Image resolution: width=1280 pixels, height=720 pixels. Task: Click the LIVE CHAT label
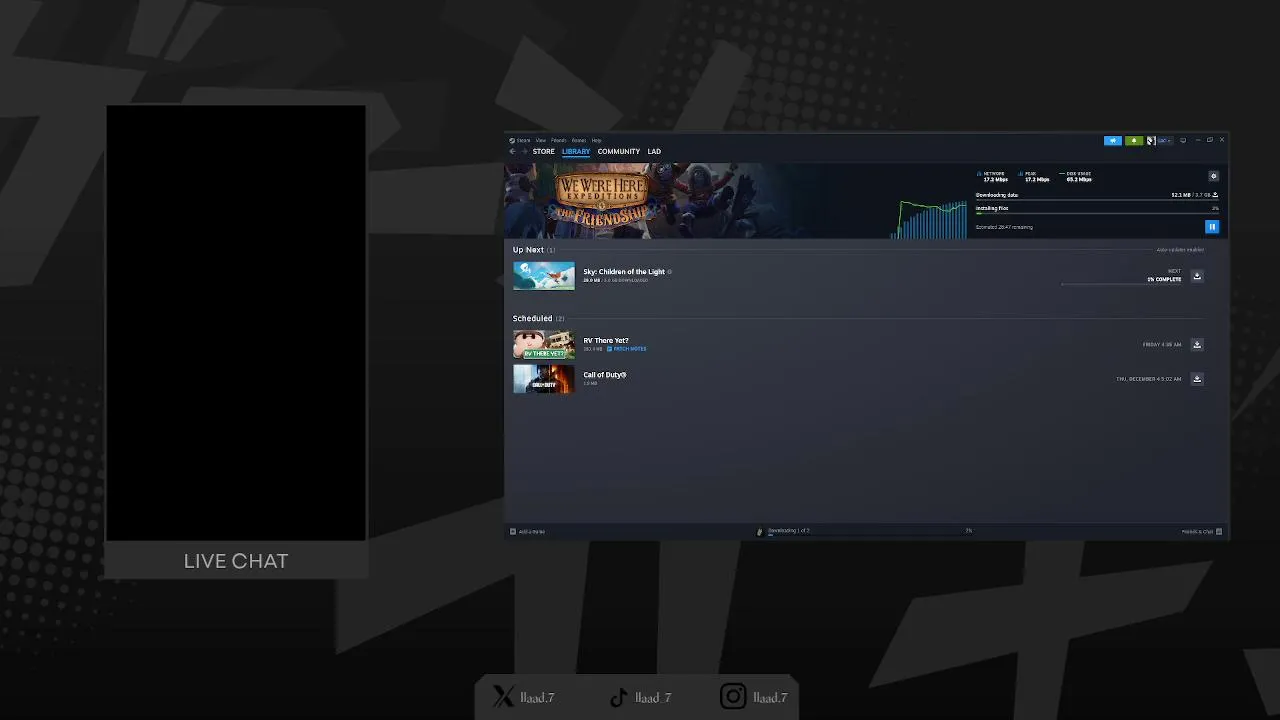(x=236, y=561)
